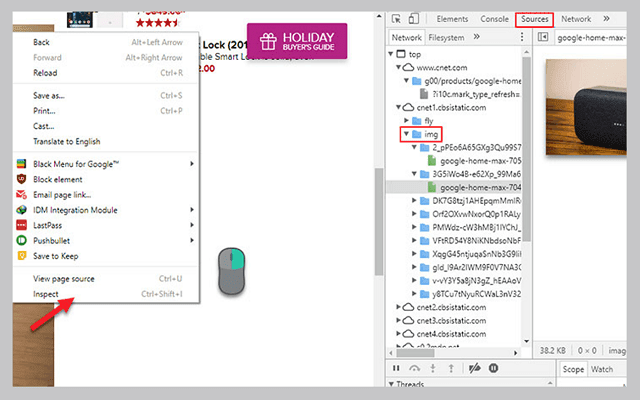Click the step out of function icon

pyautogui.click(x=450, y=369)
